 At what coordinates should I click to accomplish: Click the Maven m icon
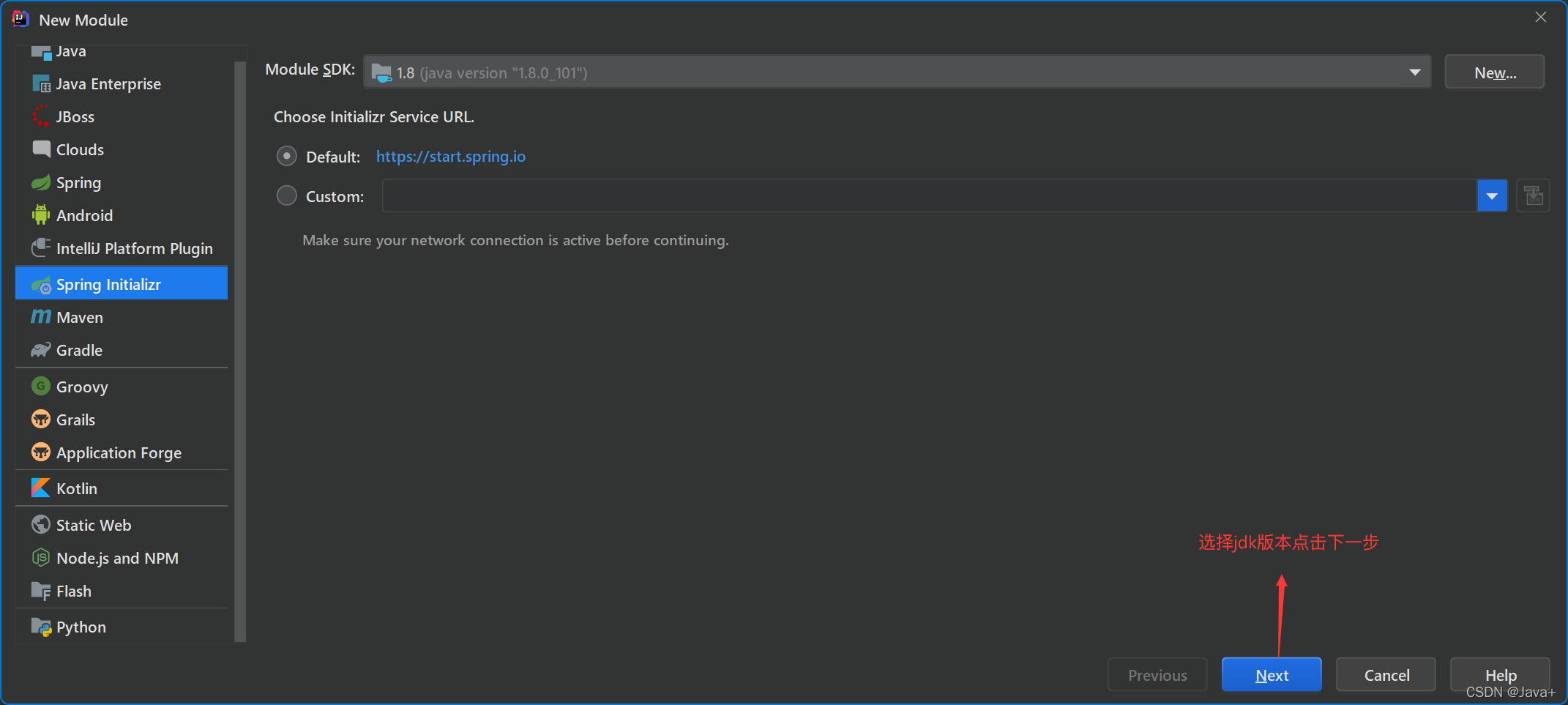click(41, 317)
